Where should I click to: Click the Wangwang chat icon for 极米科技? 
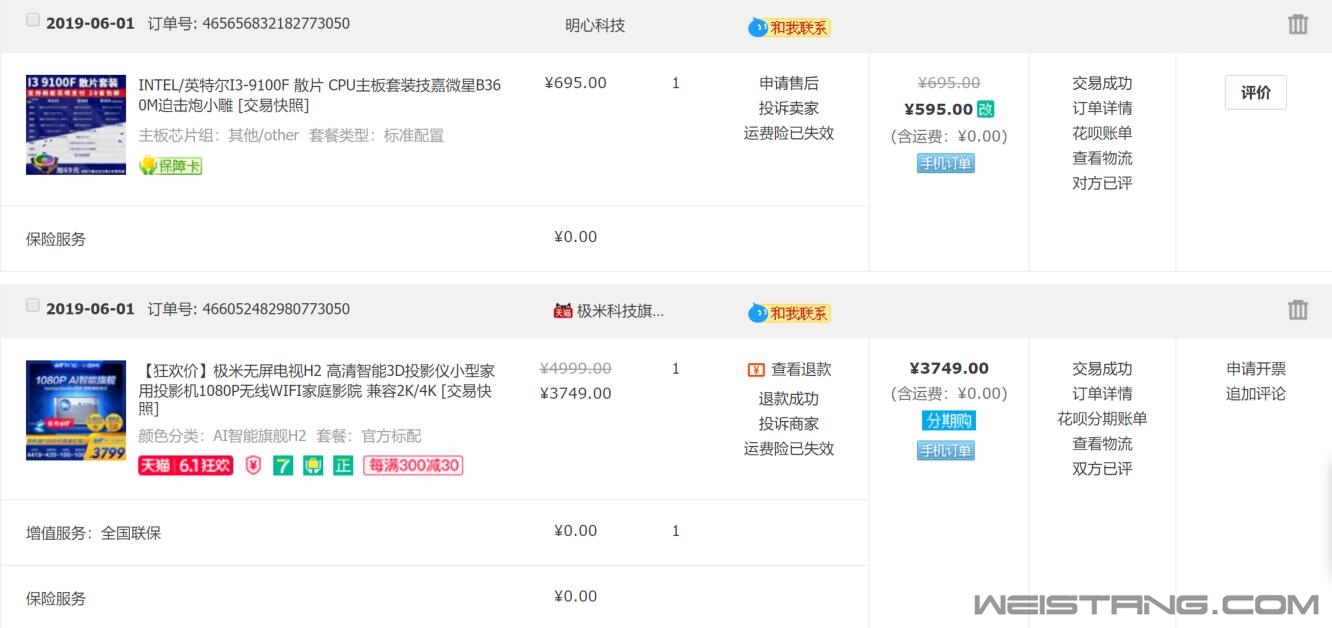point(758,313)
